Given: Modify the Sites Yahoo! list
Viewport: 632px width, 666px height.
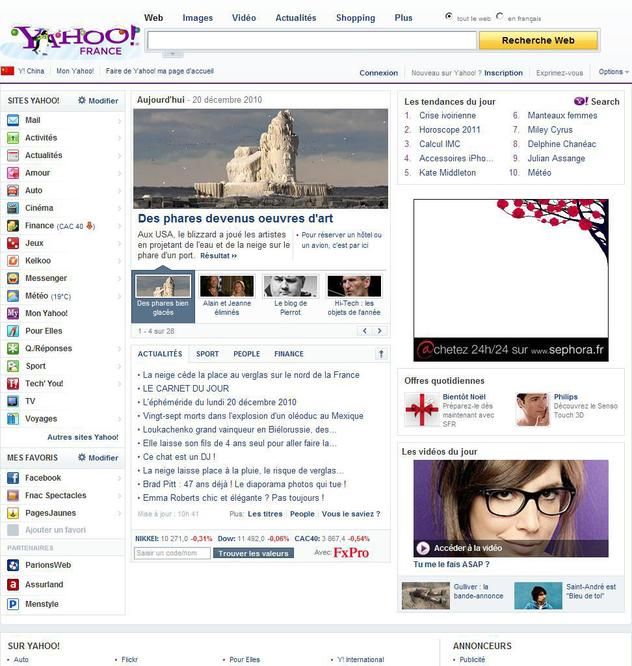Looking at the screenshot, I should 98,101.
